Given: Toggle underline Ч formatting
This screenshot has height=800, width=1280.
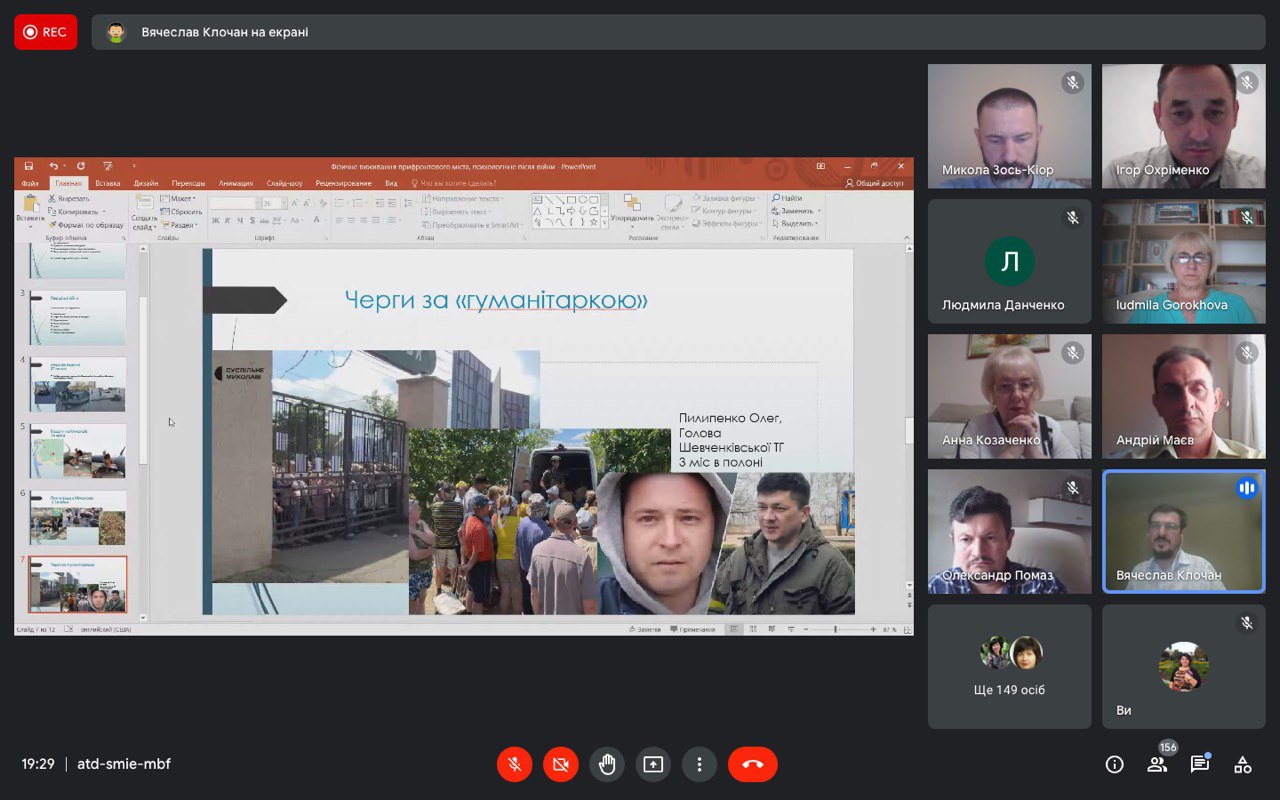Looking at the screenshot, I should point(240,220).
